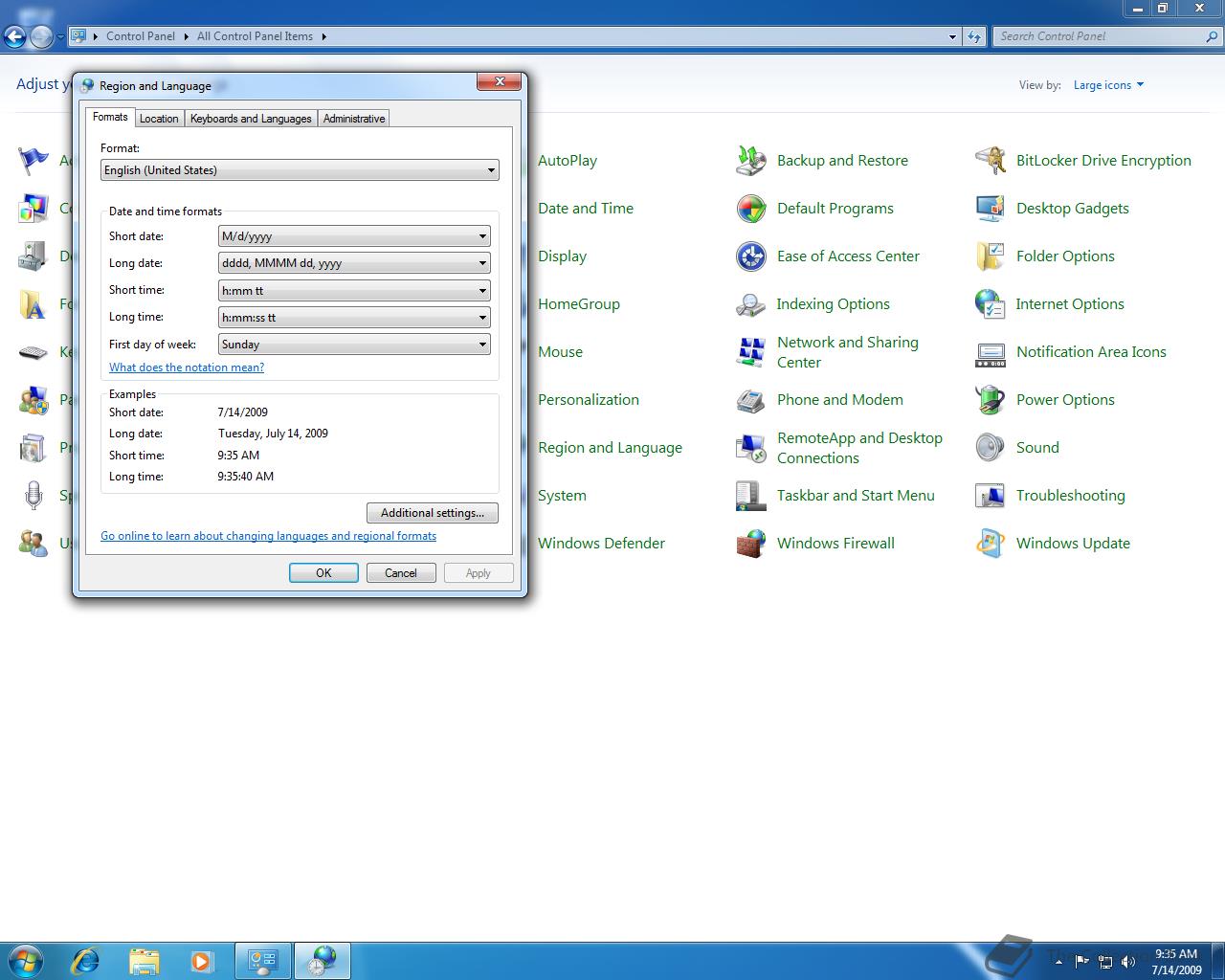Open Internet Explorer from the taskbar
The height and width of the screenshot is (980, 1225).
(x=85, y=961)
